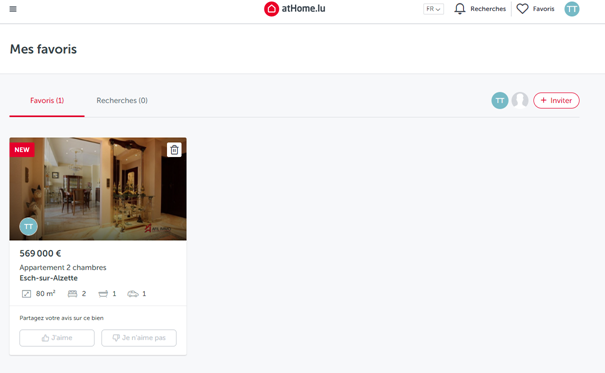Click the Inviter button
The image size is (605, 373).
tap(556, 100)
